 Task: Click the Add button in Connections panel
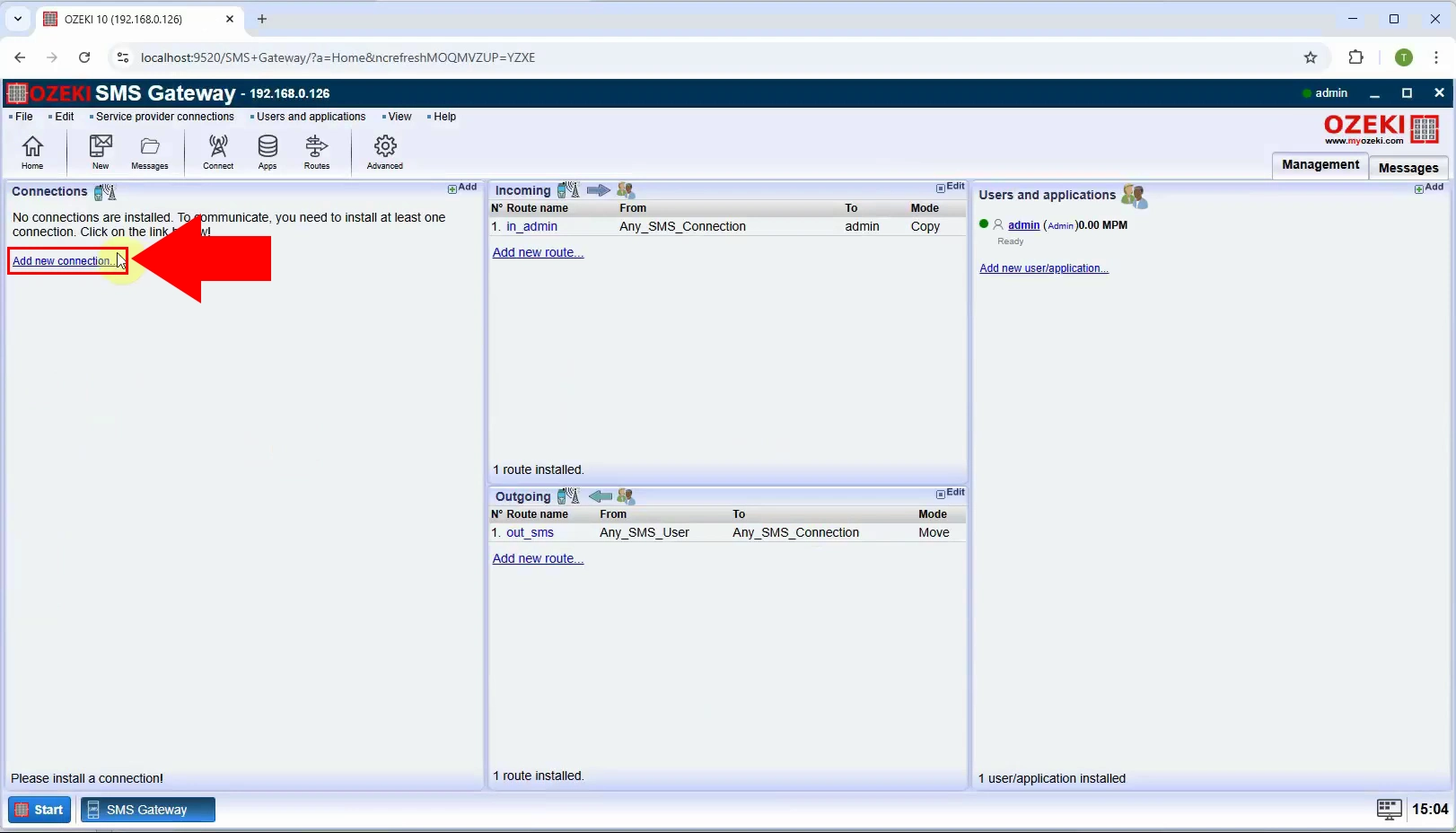(462, 188)
